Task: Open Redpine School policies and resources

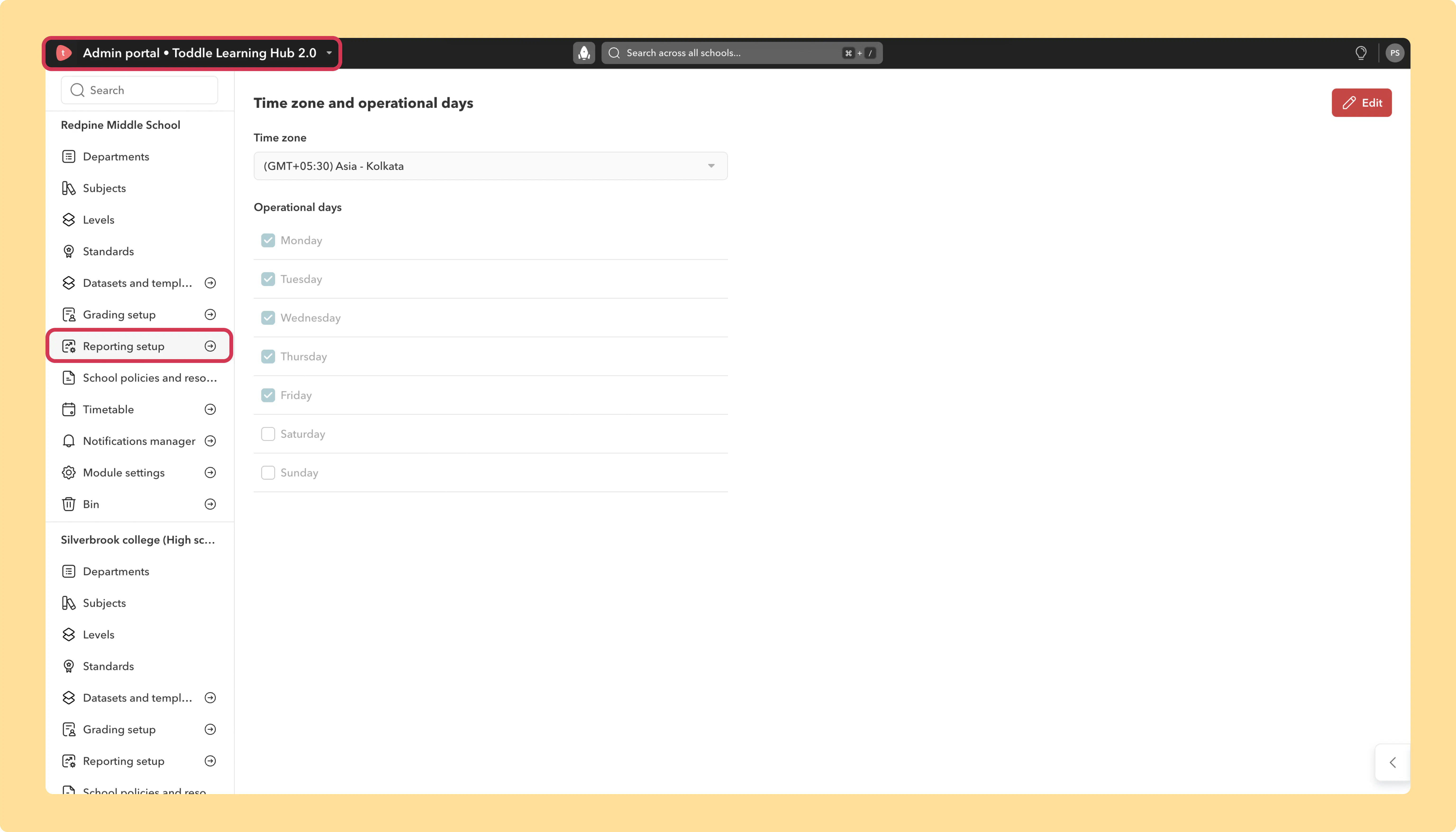Action: [139, 378]
